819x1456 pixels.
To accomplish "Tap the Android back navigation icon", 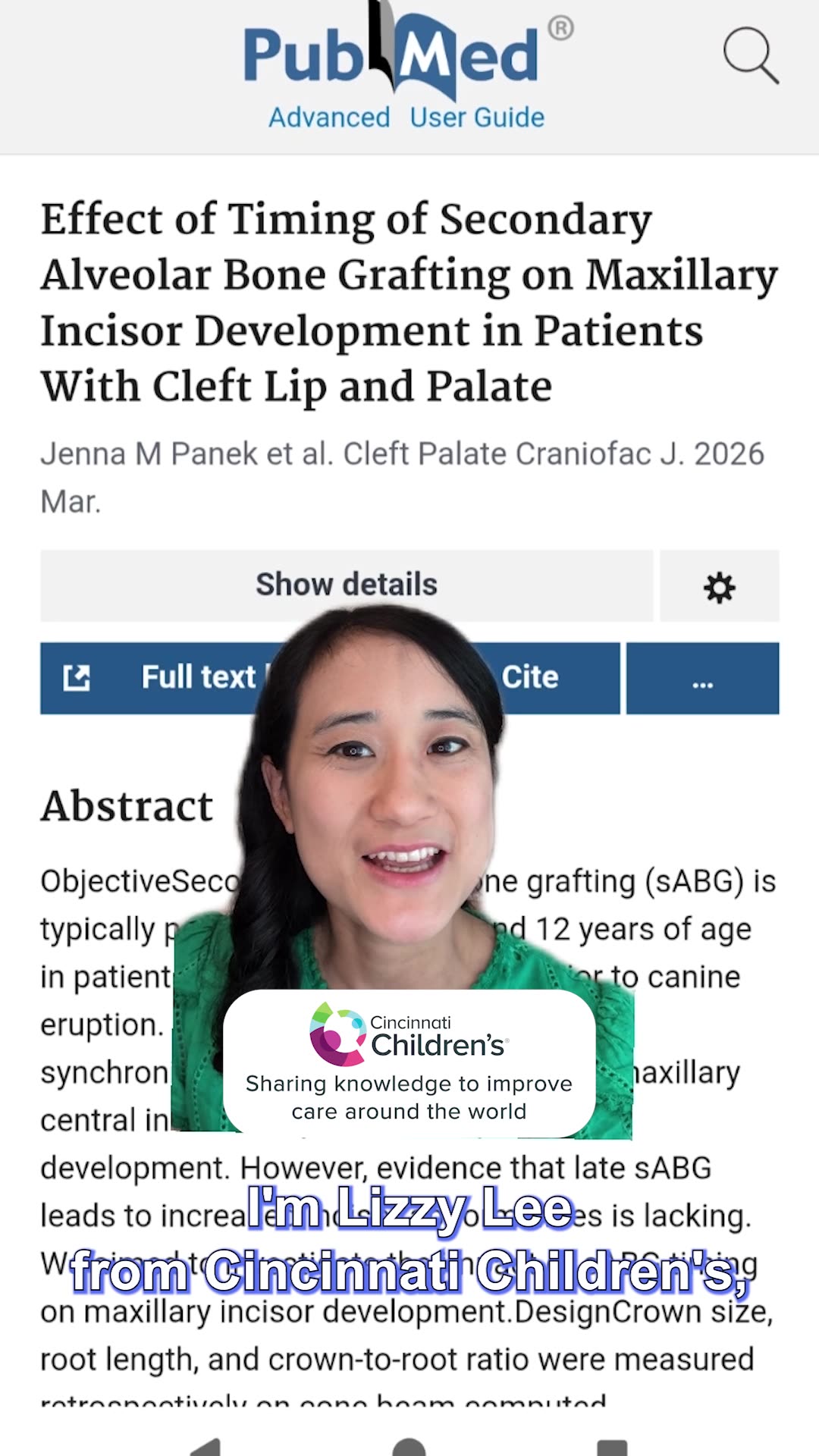I will (205, 1447).
